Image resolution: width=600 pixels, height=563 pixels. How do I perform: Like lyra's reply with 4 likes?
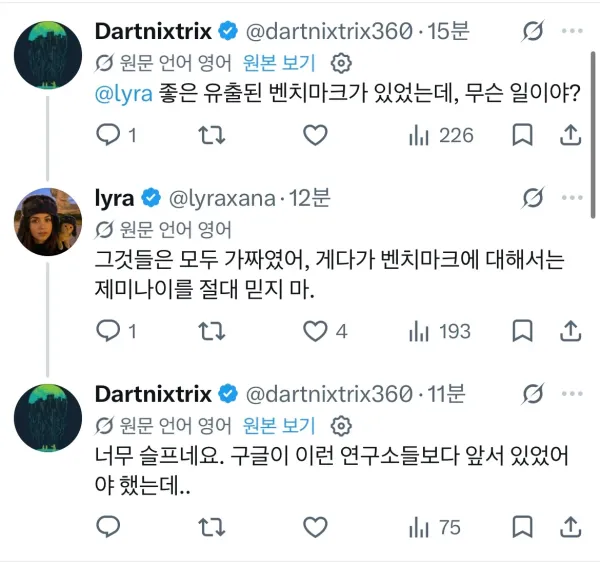click(315, 331)
